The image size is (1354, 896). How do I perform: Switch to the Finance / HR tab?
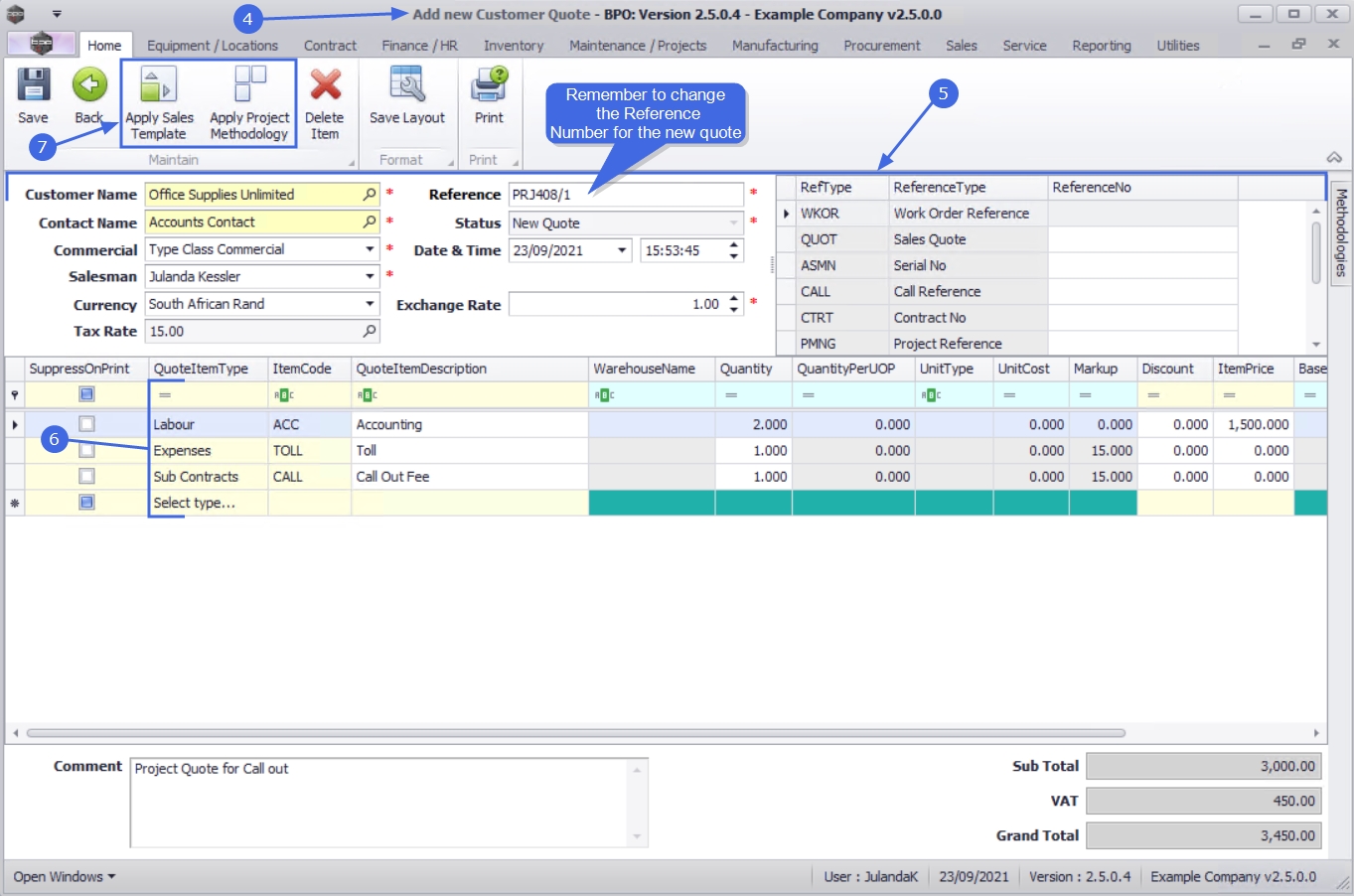point(419,46)
